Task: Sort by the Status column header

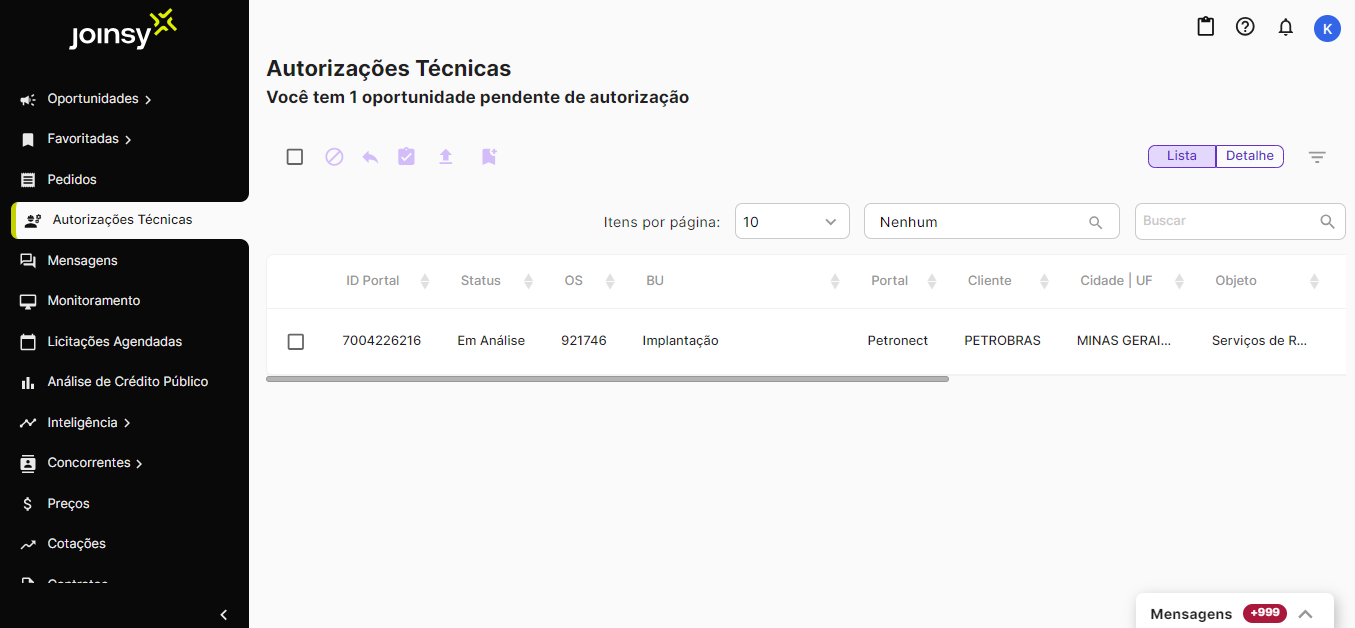Action: 481,281
